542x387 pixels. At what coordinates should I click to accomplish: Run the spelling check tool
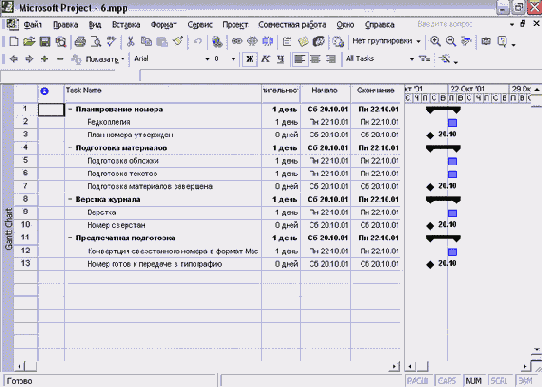(x=111, y=42)
